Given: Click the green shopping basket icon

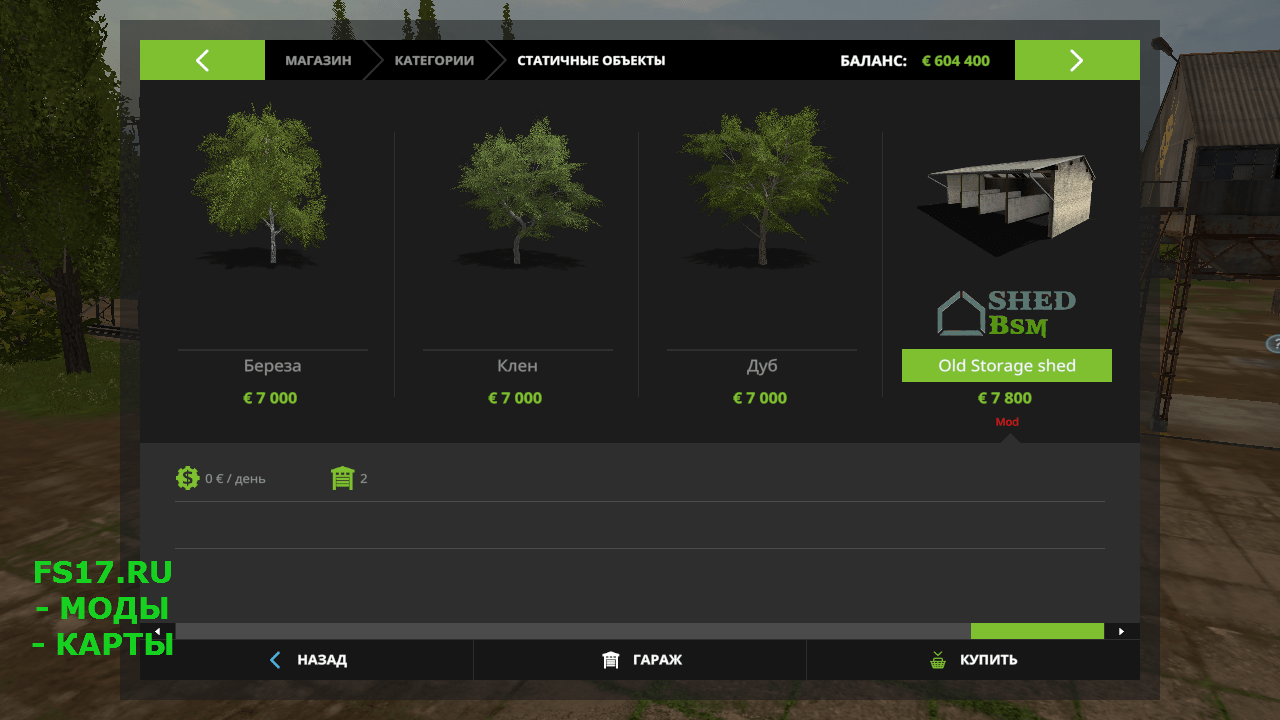Looking at the screenshot, I should (937, 660).
